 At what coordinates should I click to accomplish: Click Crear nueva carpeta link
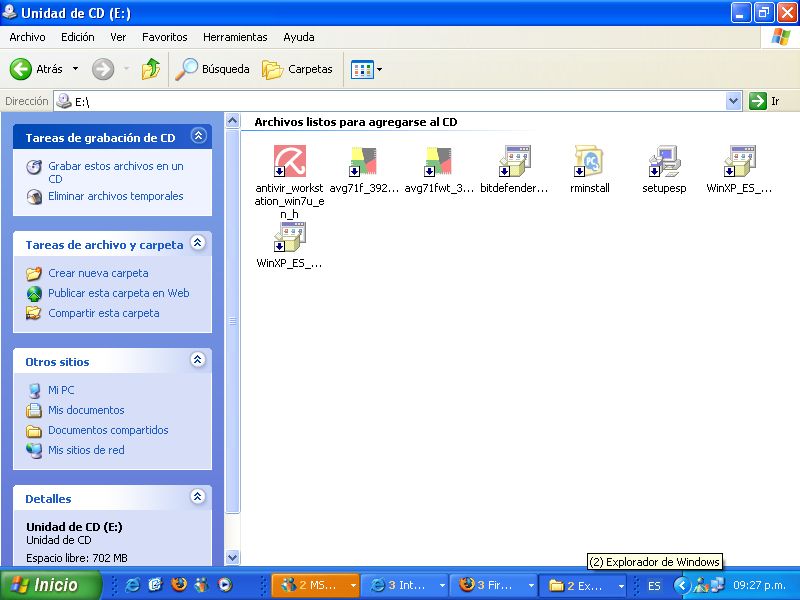point(98,273)
